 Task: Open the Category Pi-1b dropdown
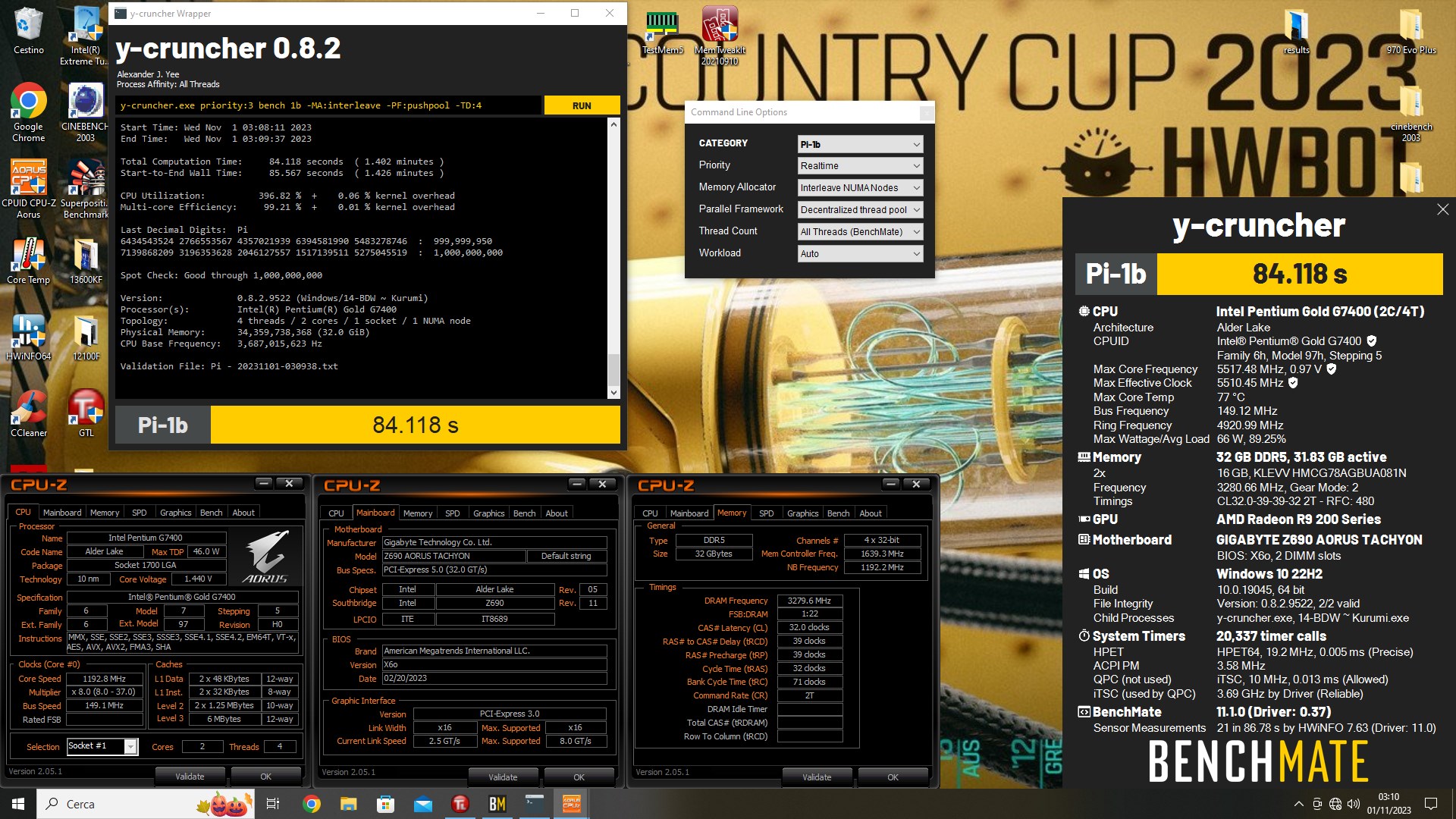[x=860, y=144]
